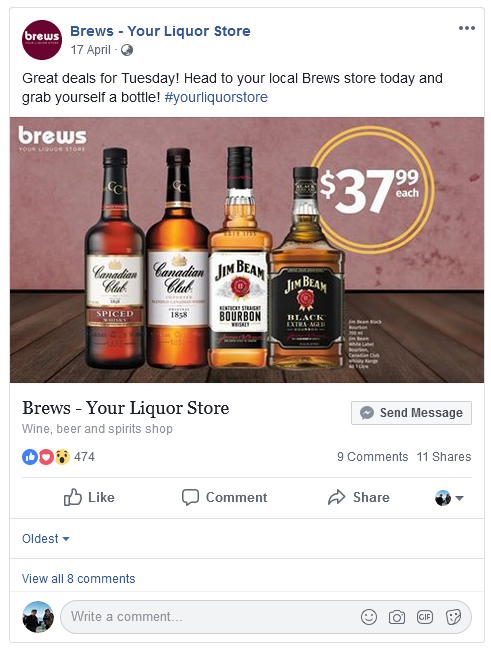Open the three-dot post options menu

(467, 28)
